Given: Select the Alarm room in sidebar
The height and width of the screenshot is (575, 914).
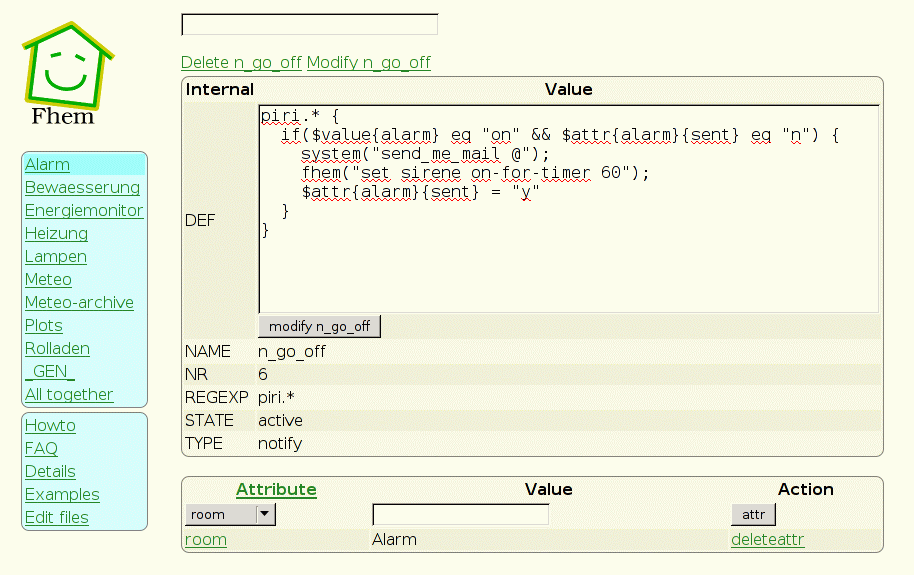Looking at the screenshot, I should pos(47,165).
